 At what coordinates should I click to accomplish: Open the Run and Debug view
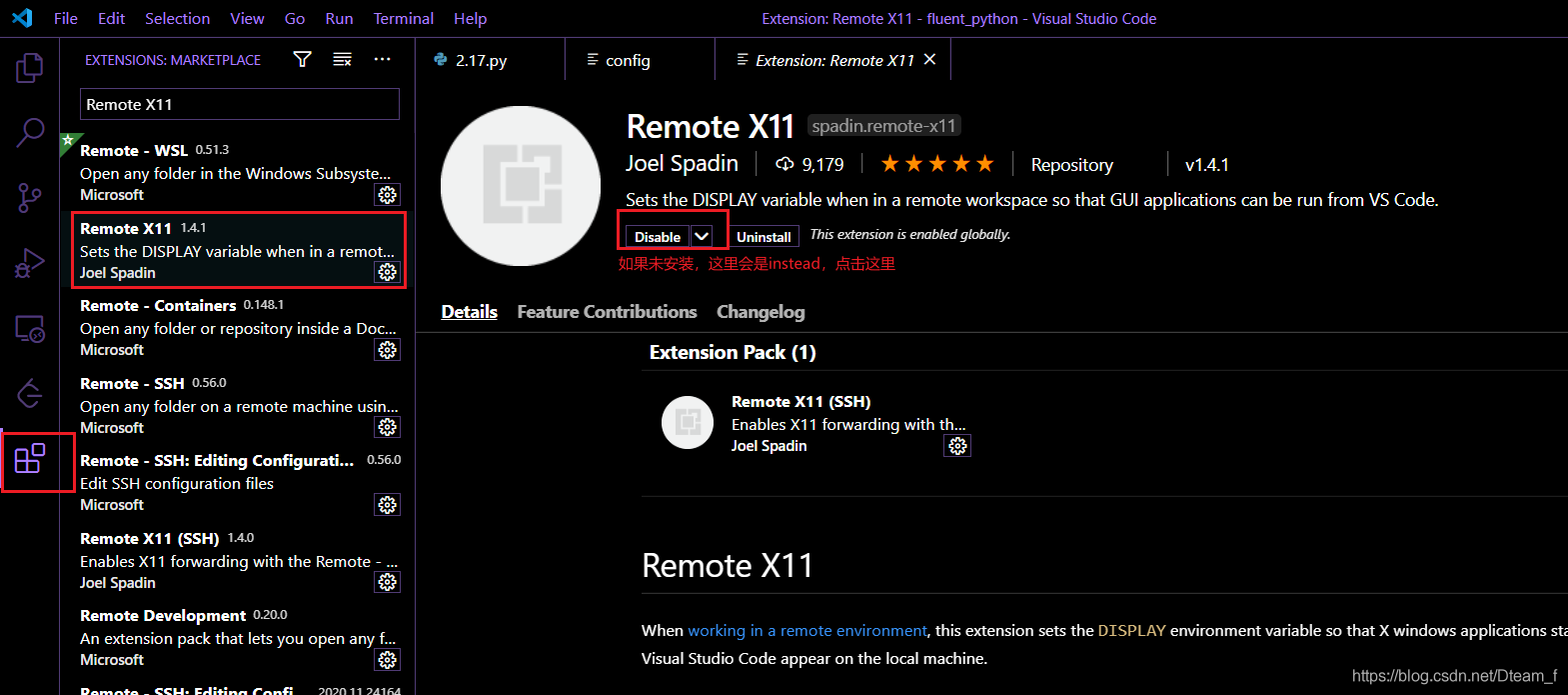pyautogui.click(x=30, y=264)
